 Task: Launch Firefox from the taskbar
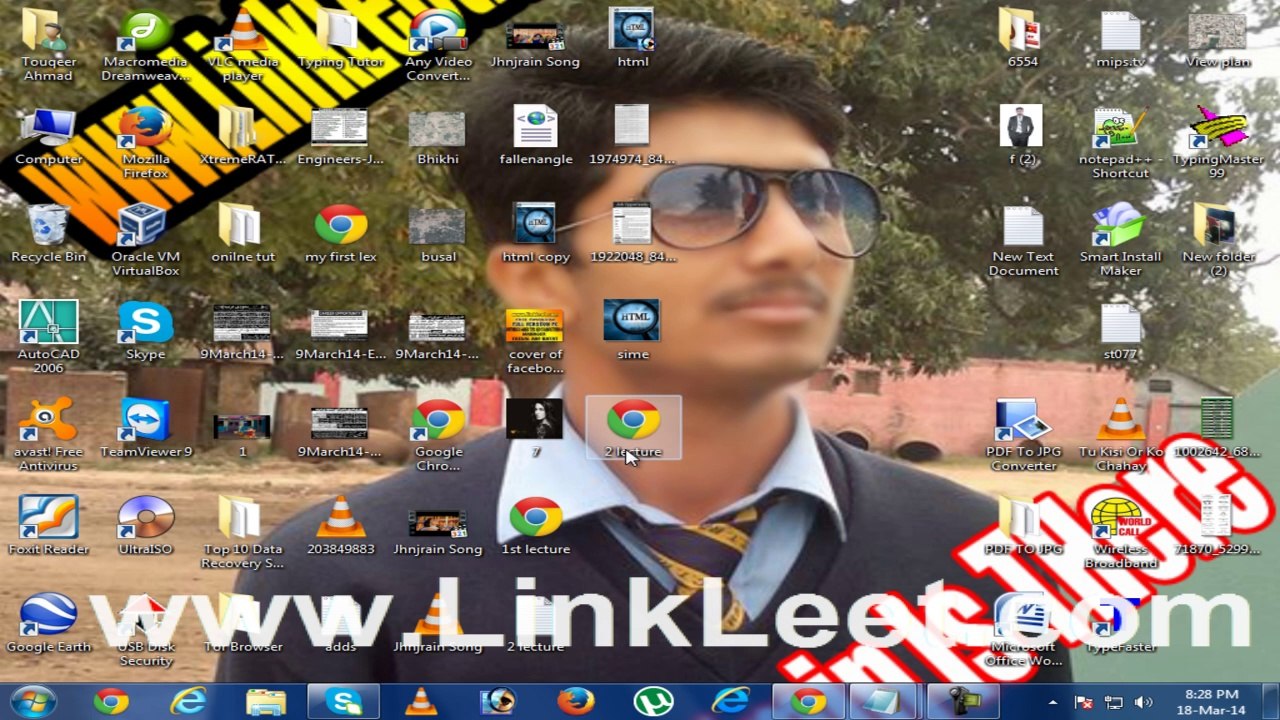[576, 701]
